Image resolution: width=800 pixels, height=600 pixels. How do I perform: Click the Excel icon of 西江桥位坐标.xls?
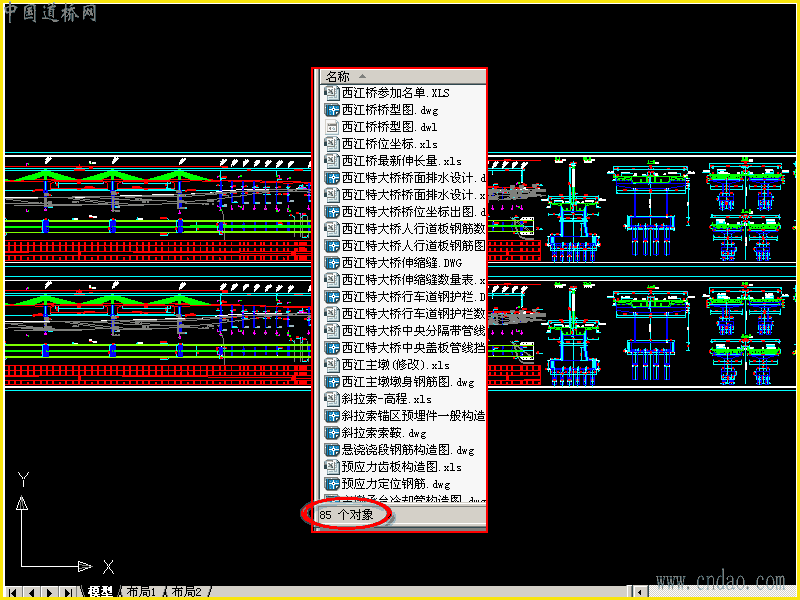[x=332, y=144]
